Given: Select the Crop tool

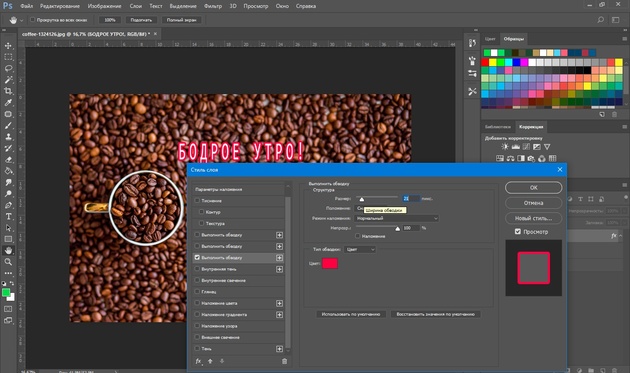Looking at the screenshot, I should click(8, 91).
